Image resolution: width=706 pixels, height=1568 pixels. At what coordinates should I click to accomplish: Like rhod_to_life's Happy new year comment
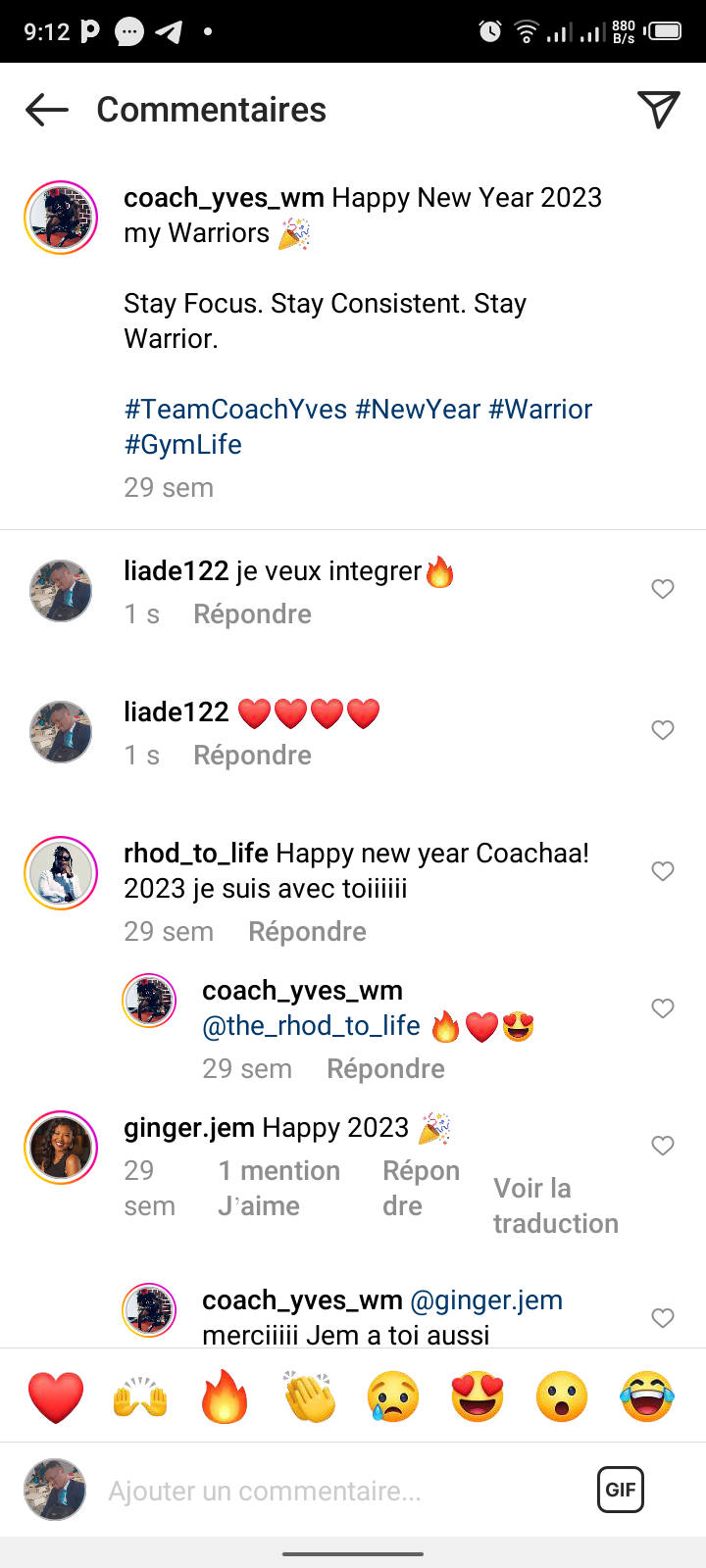coord(663,871)
